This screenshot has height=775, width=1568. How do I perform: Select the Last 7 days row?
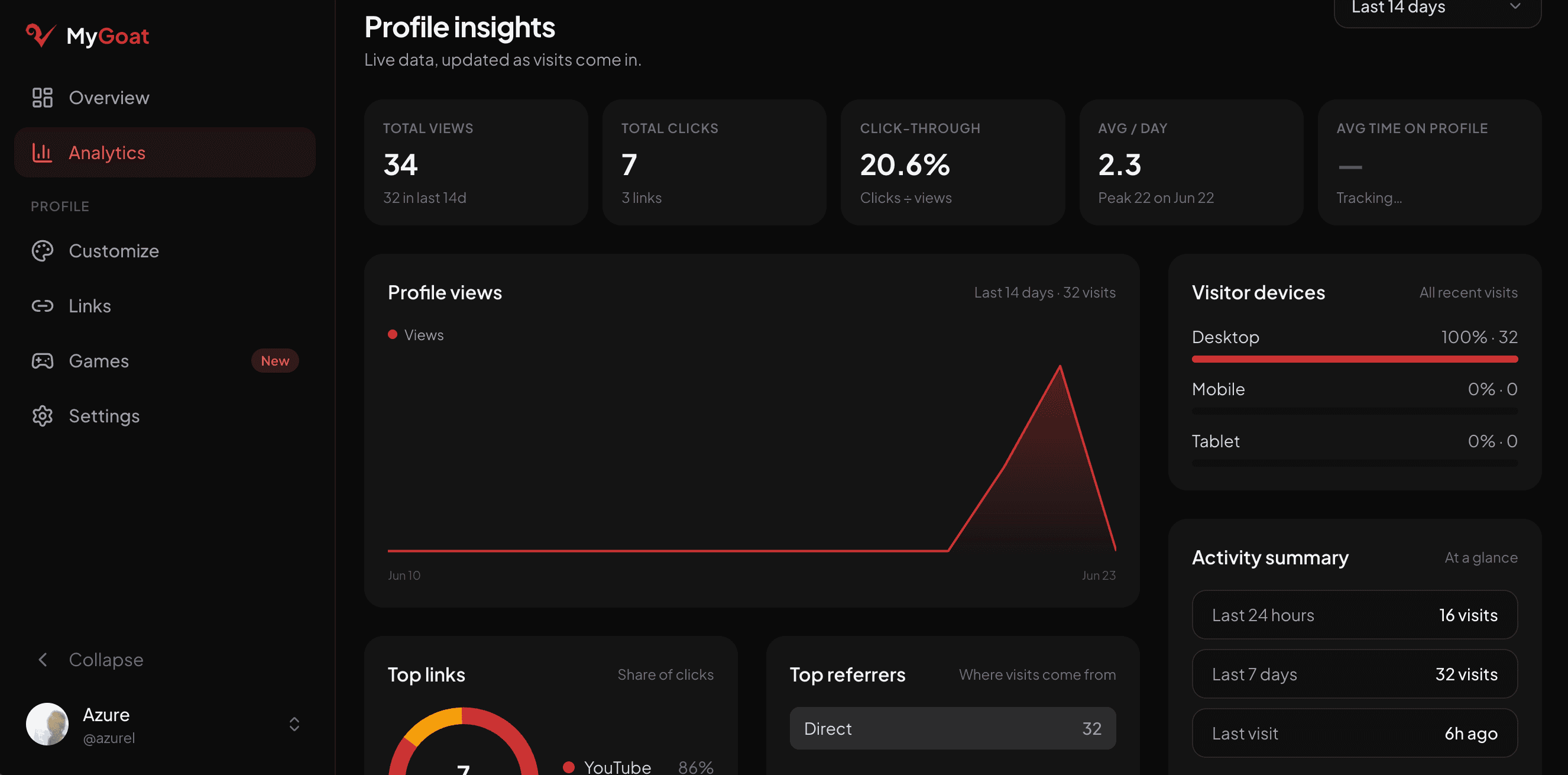1355,674
